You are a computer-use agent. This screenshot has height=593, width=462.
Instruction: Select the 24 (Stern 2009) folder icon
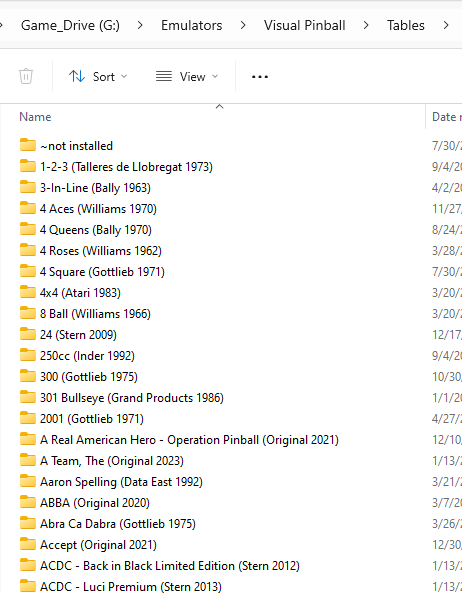[x=28, y=334]
